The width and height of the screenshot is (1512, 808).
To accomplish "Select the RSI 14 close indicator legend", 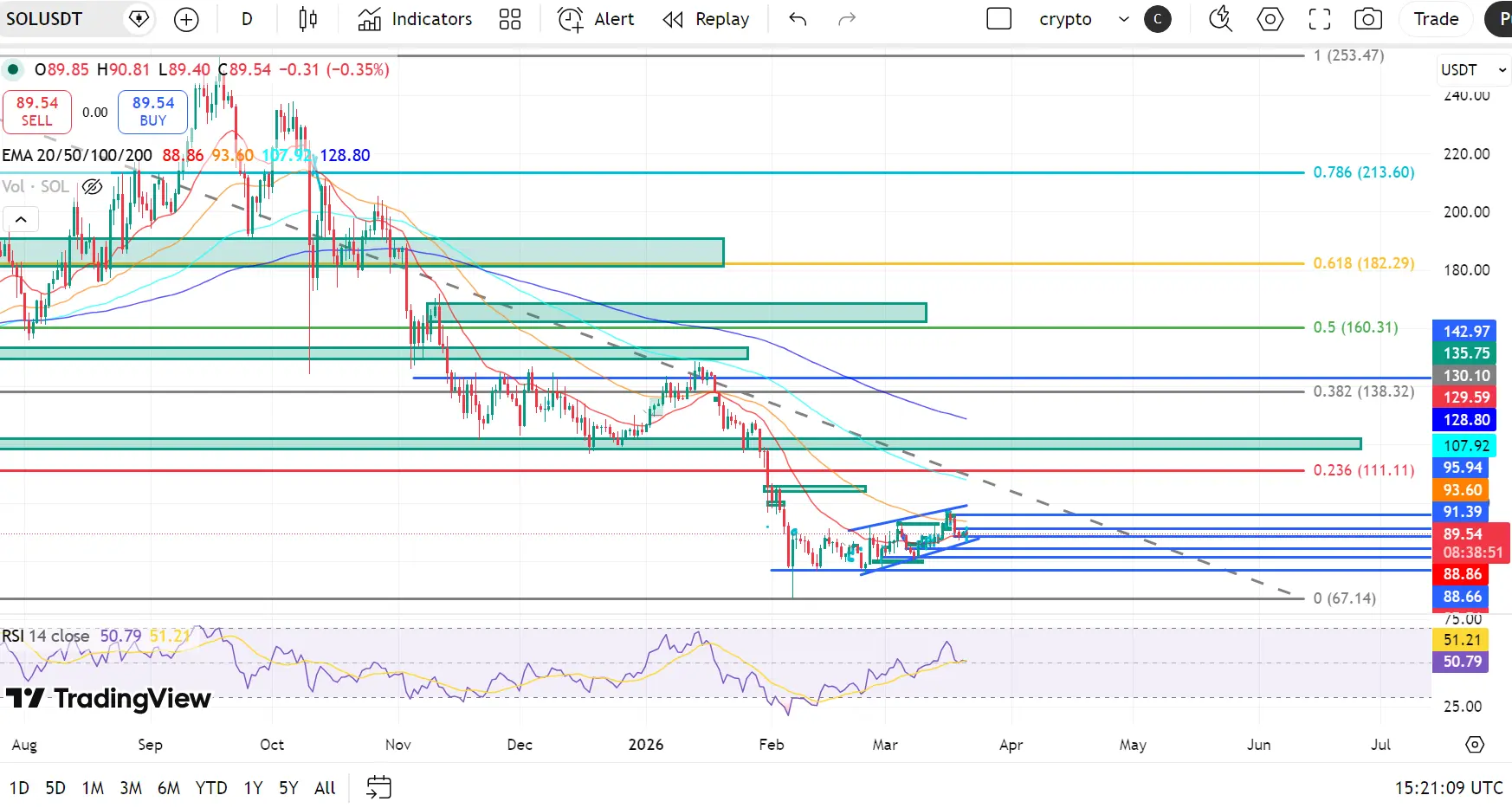I will click(x=46, y=636).
